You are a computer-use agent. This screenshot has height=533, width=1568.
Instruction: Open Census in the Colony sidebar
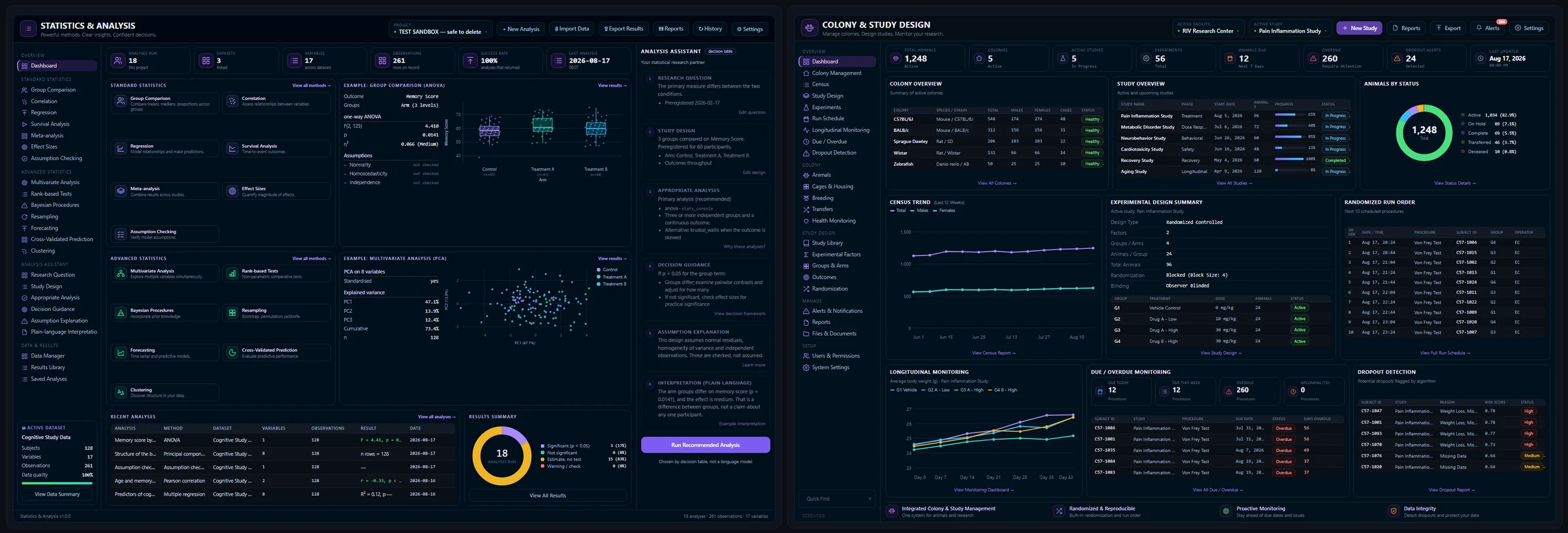tap(820, 84)
